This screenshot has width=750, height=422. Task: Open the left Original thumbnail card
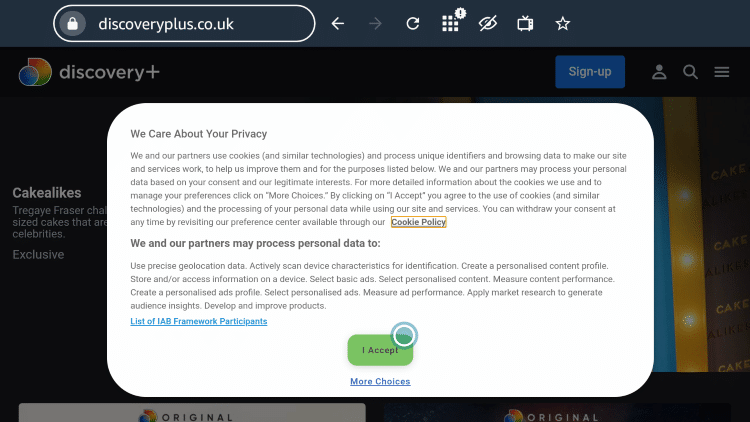click(x=192, y=412)
